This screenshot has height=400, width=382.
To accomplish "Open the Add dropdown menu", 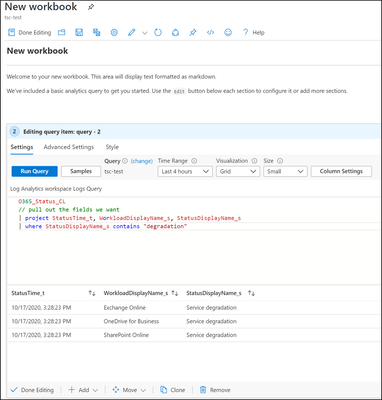I will tap(83, 390).
